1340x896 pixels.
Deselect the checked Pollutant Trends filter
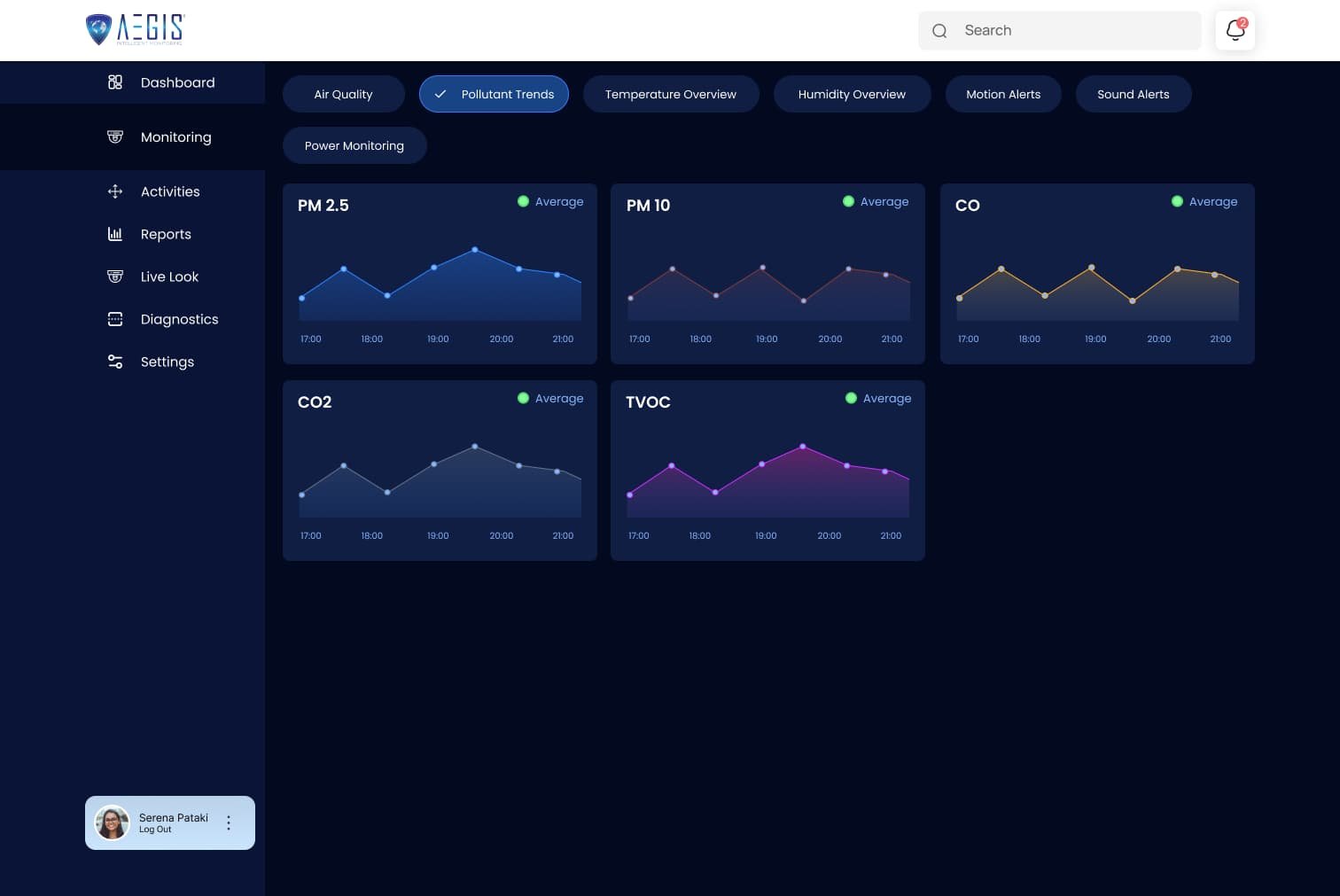494,94
